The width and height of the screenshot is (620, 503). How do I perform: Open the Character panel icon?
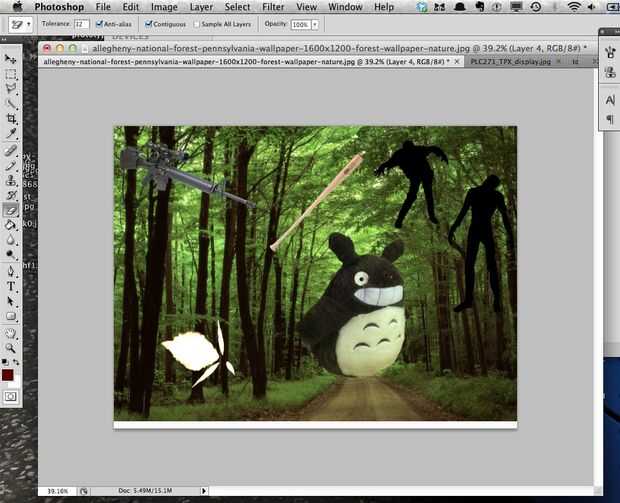pos(611,100)
